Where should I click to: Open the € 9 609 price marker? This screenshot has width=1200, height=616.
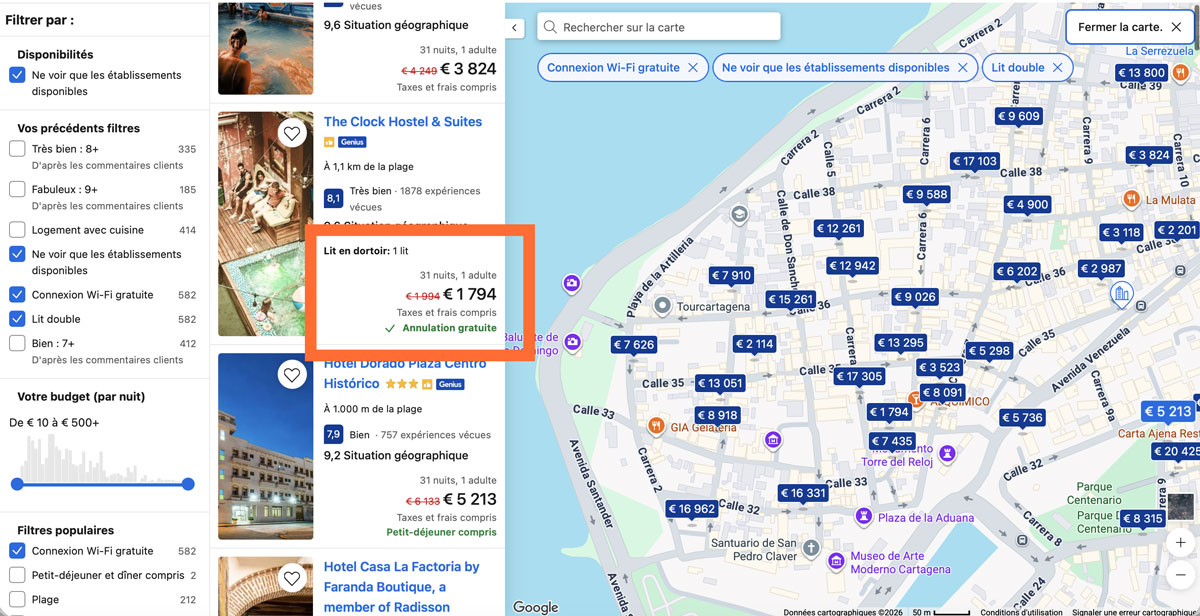click(x=1019, y=116)
